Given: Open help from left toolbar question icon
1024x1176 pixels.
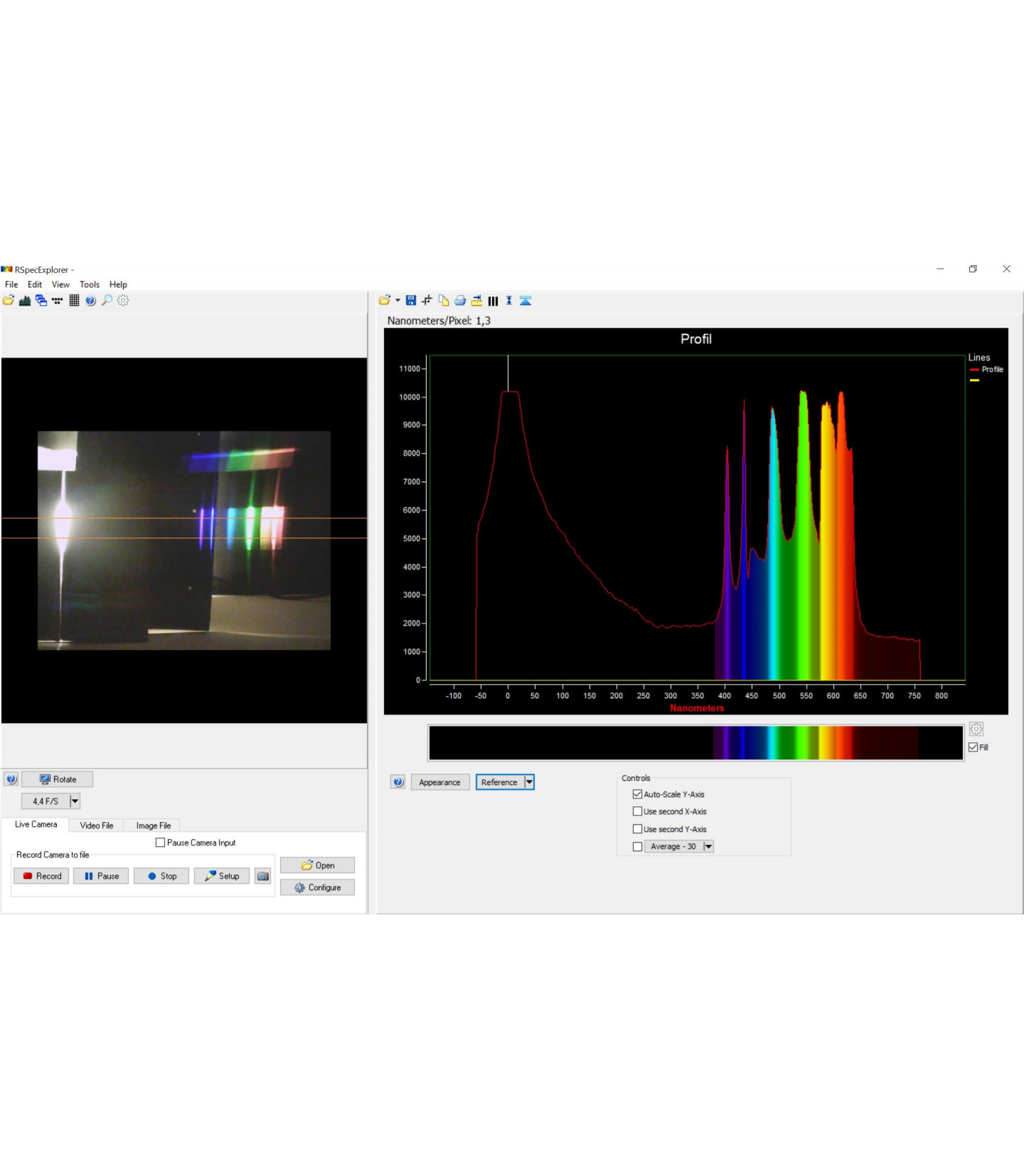Looking at the screenshot, I should coord(90,300).
